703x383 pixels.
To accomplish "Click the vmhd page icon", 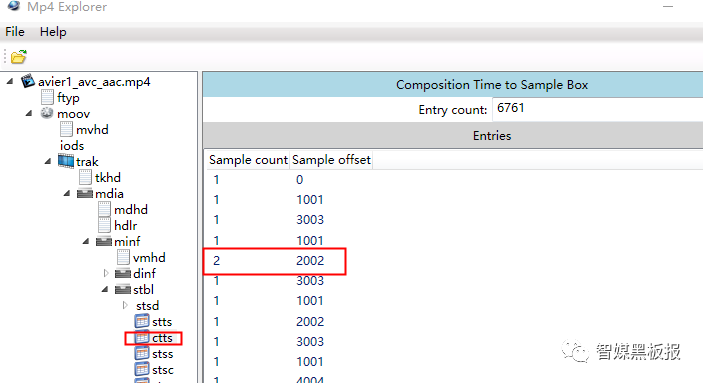I will [123, 257].
